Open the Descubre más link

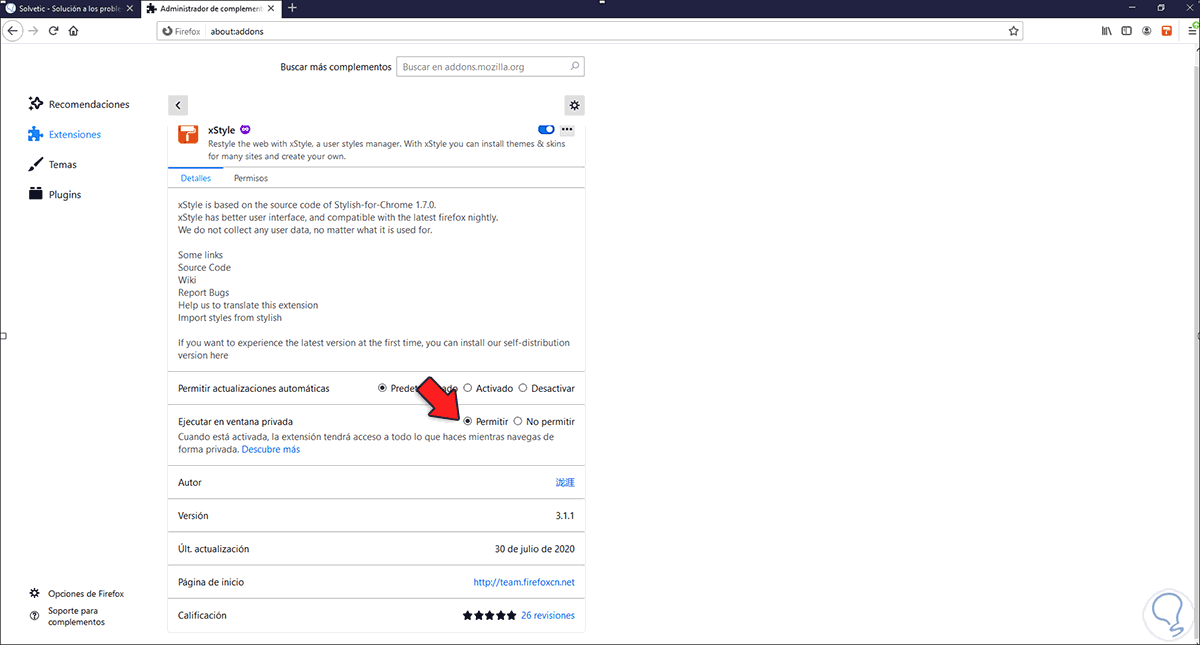click(271, 449)
